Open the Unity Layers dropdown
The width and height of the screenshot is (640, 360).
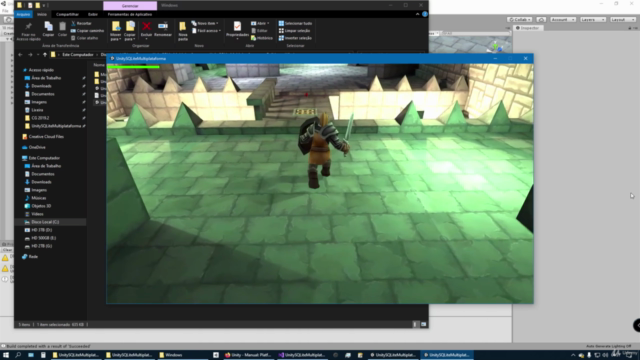pos(593,20)
